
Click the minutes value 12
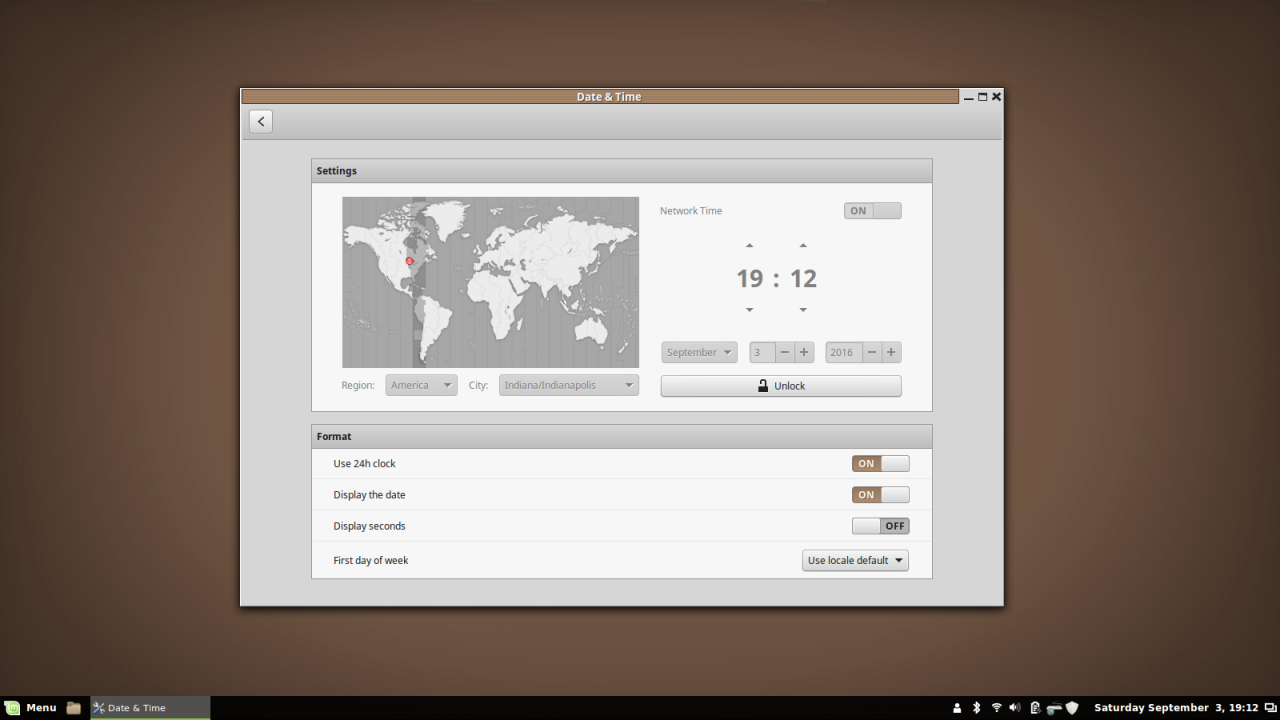[803, 278]
